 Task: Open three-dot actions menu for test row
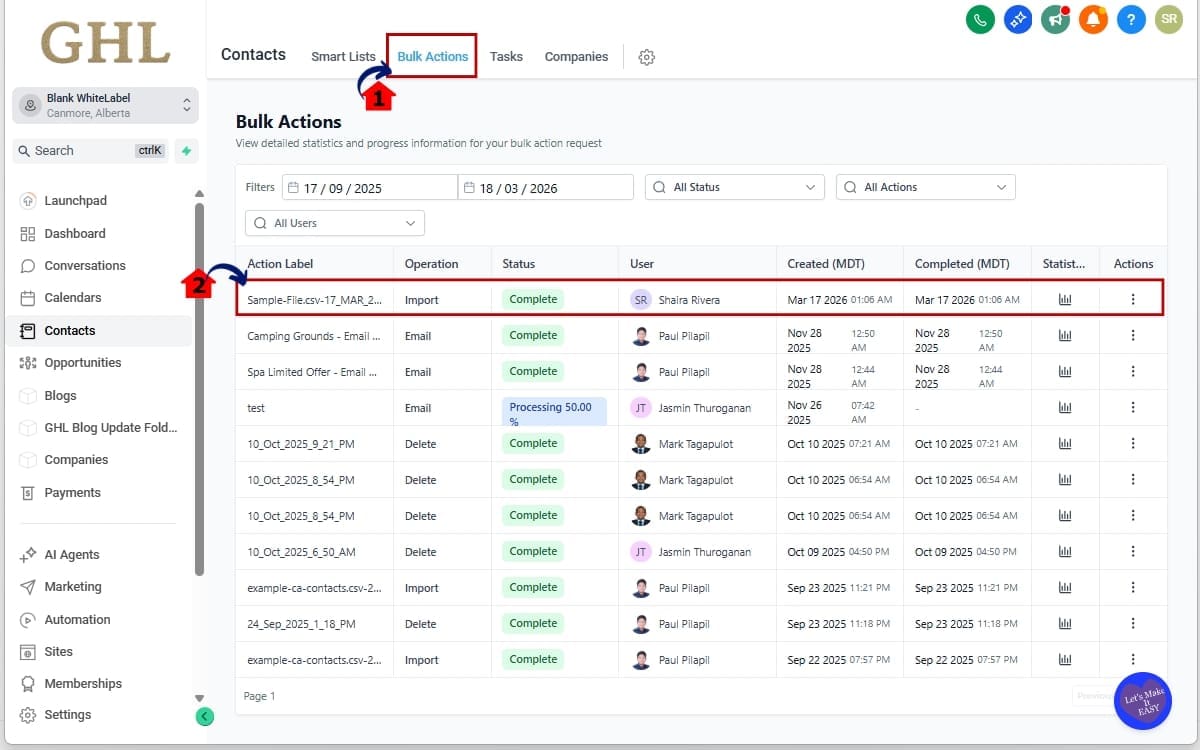(1133, 407)
